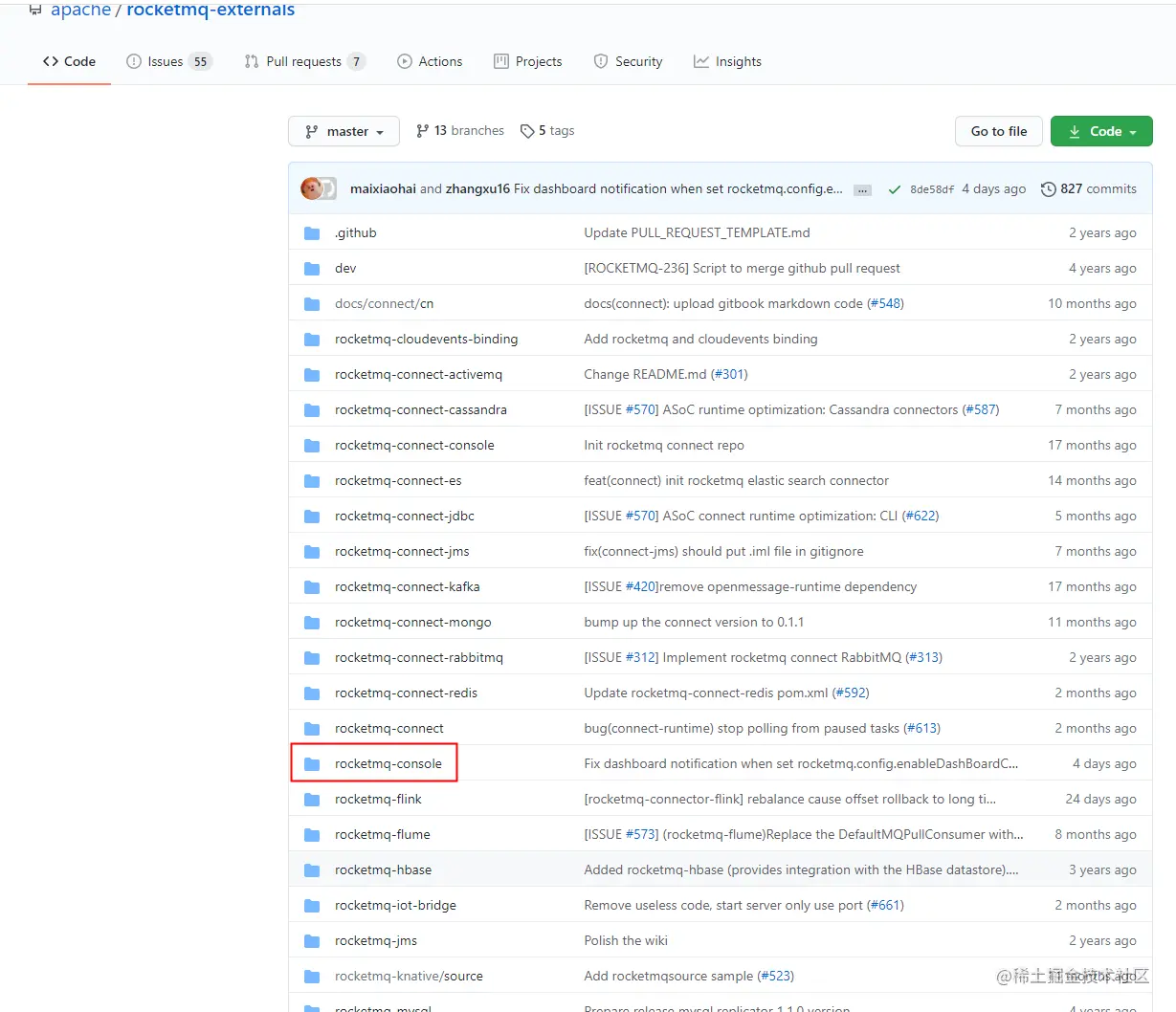Open commit hash 8de58df
1176x1012 pixels.
[932, 189]
